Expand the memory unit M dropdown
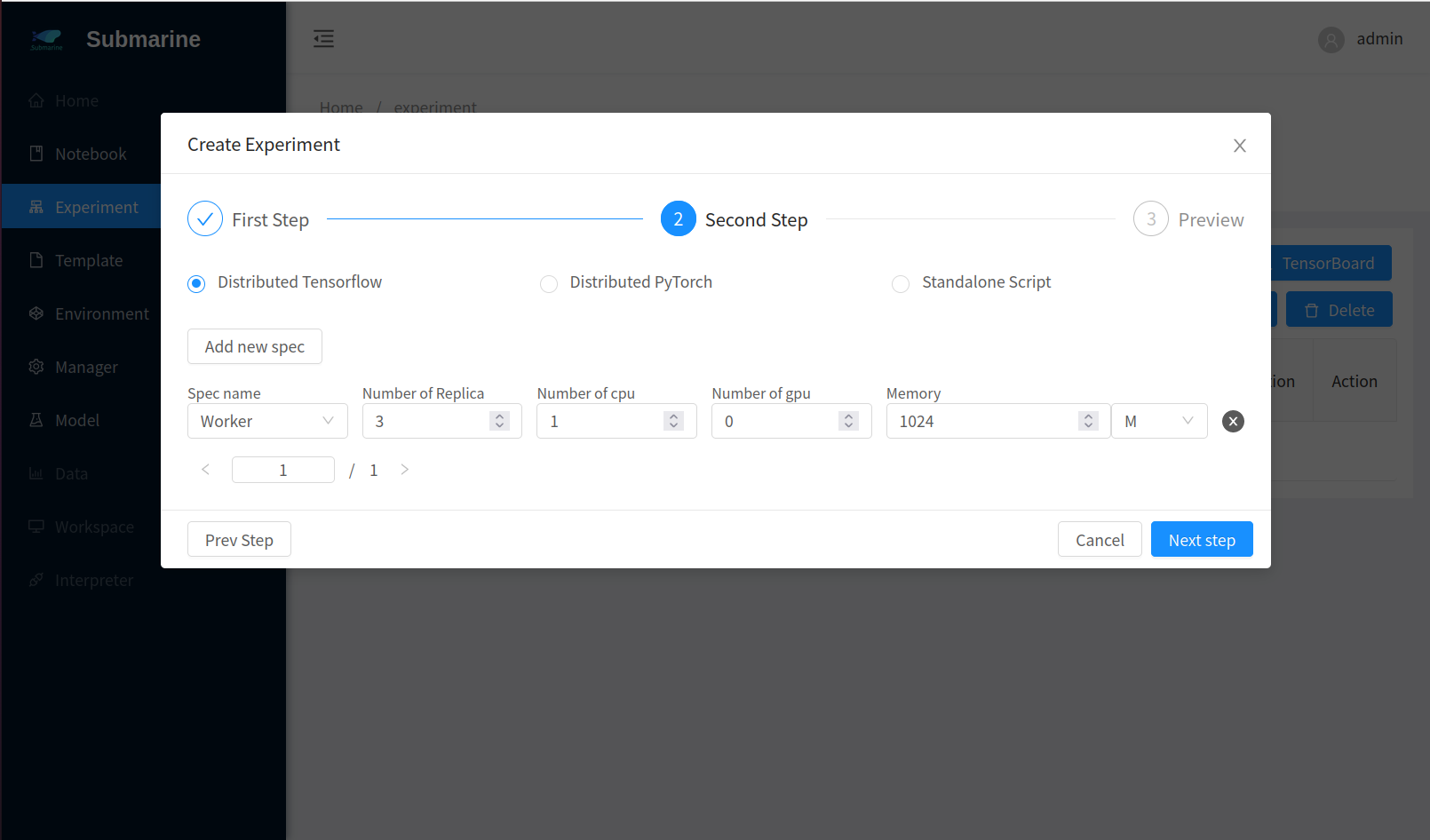 1158,422
